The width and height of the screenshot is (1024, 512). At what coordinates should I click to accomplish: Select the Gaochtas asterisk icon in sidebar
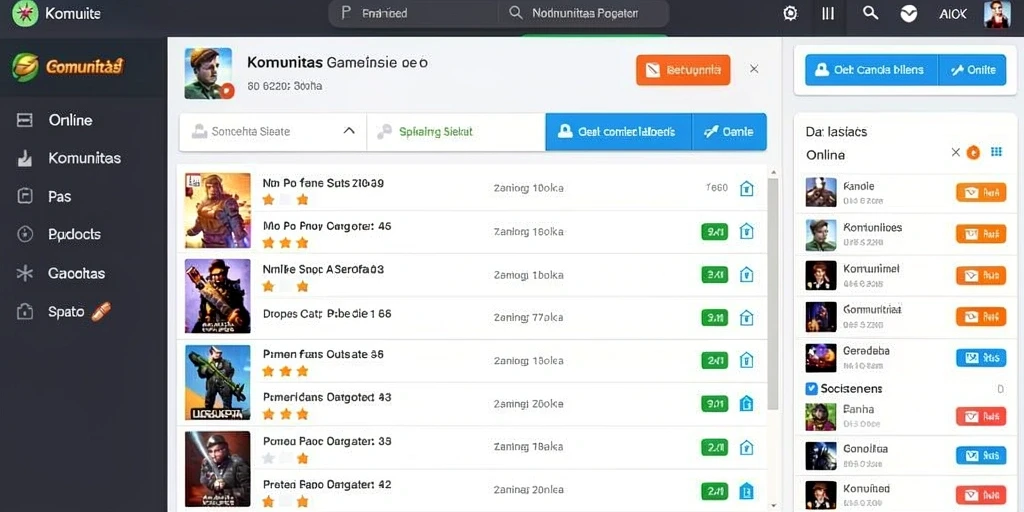click(x=24, y=273)
